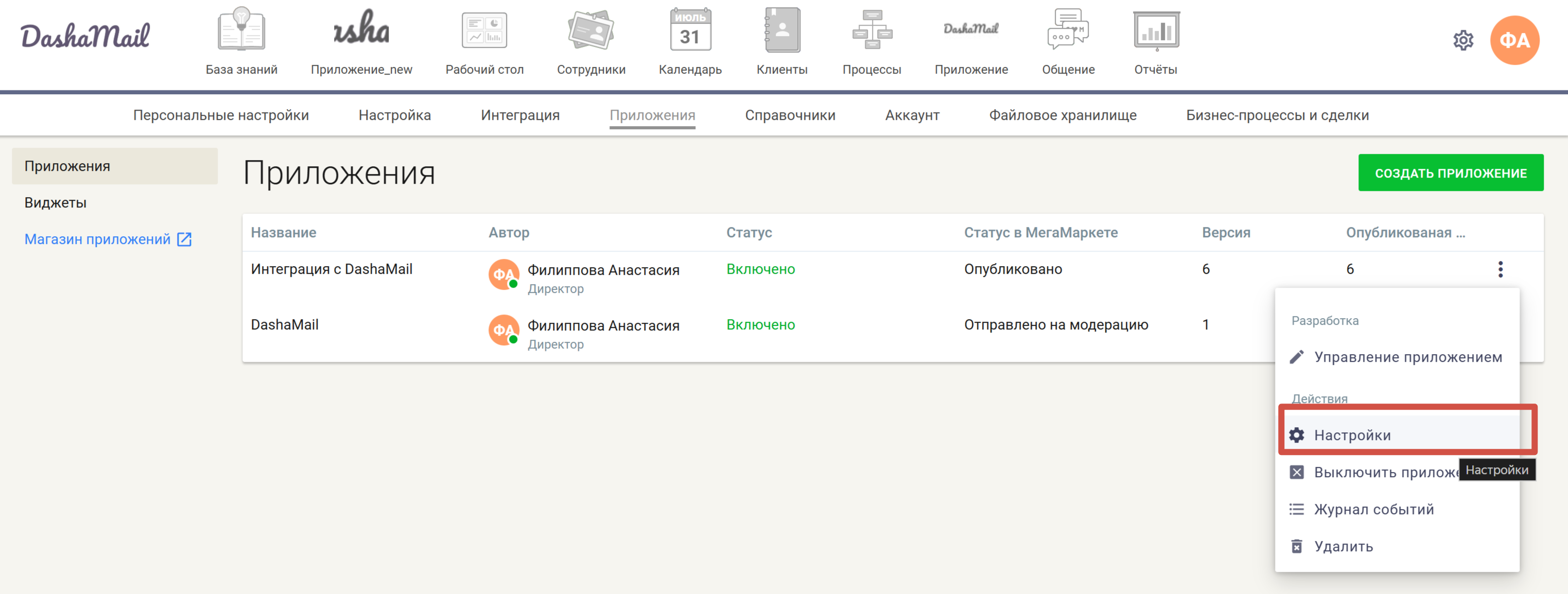The height and width of the screenshot is (594, 1568).
Task: Click the cross icon for Выключить приложение
Action: coord(1297,473)
